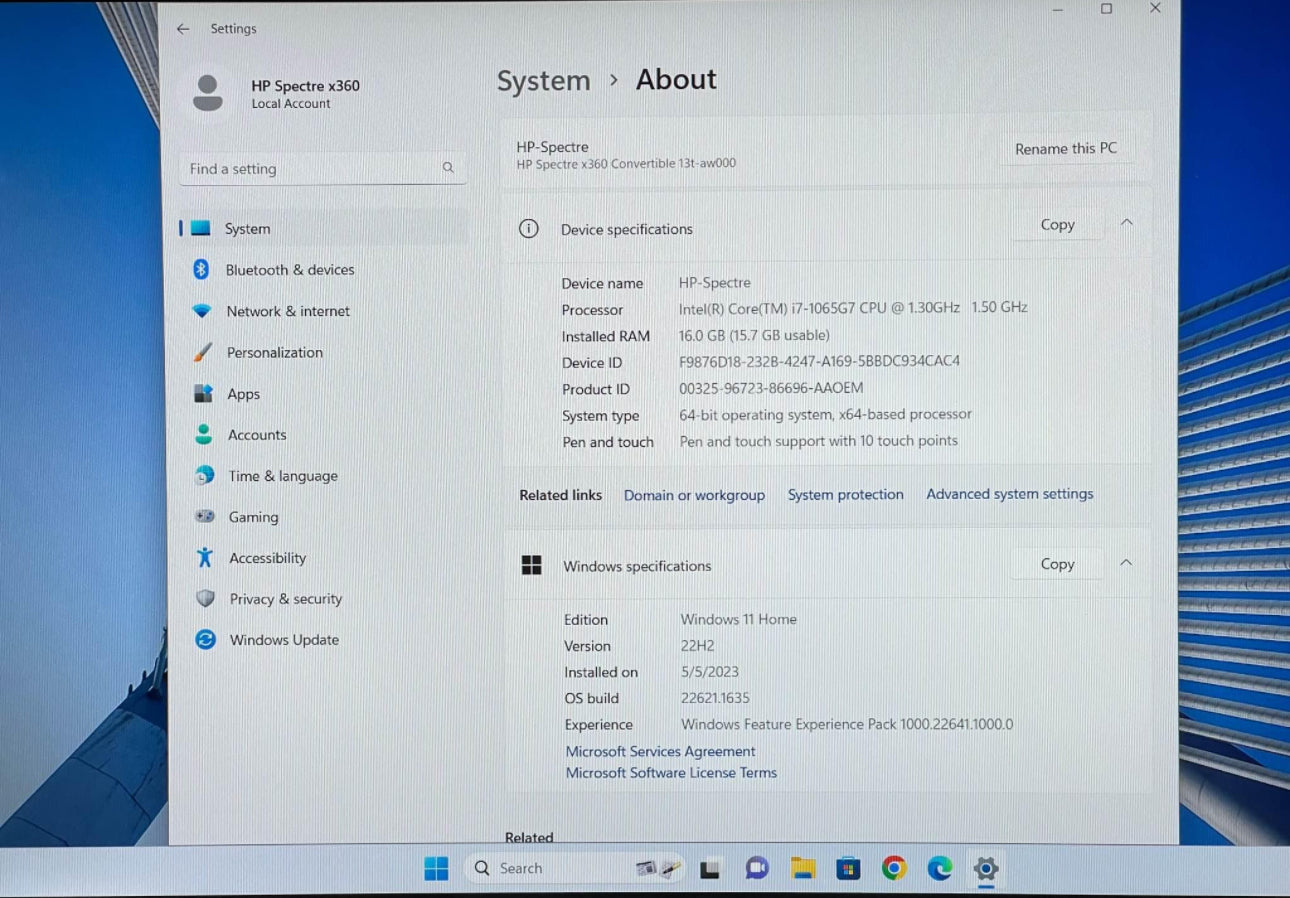The image size is (1290, 898).
Task: Maximize the Settings window
Action: tap(1106, 9)
